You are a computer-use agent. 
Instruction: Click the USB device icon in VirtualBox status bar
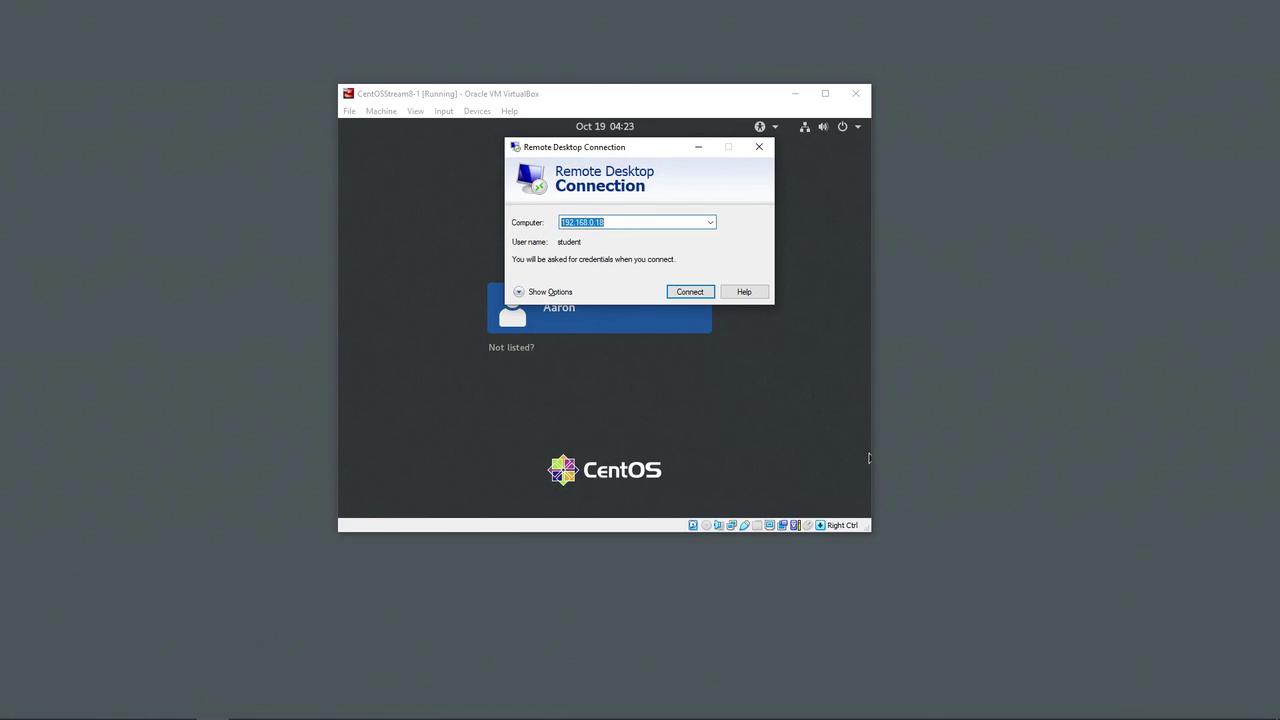(744, 525)
